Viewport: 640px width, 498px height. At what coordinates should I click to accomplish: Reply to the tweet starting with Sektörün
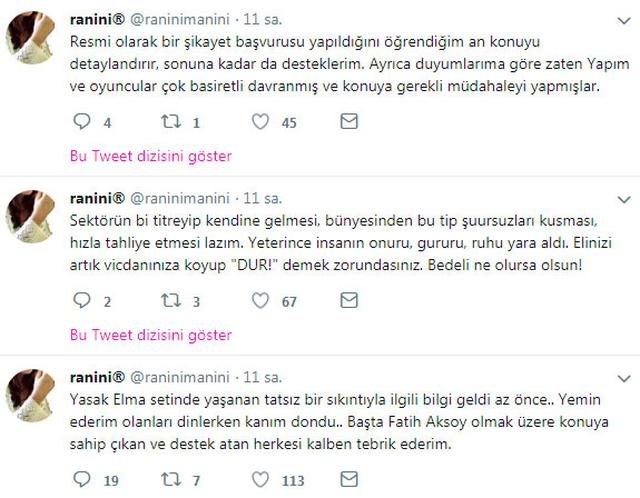click(x=84, y=301)
